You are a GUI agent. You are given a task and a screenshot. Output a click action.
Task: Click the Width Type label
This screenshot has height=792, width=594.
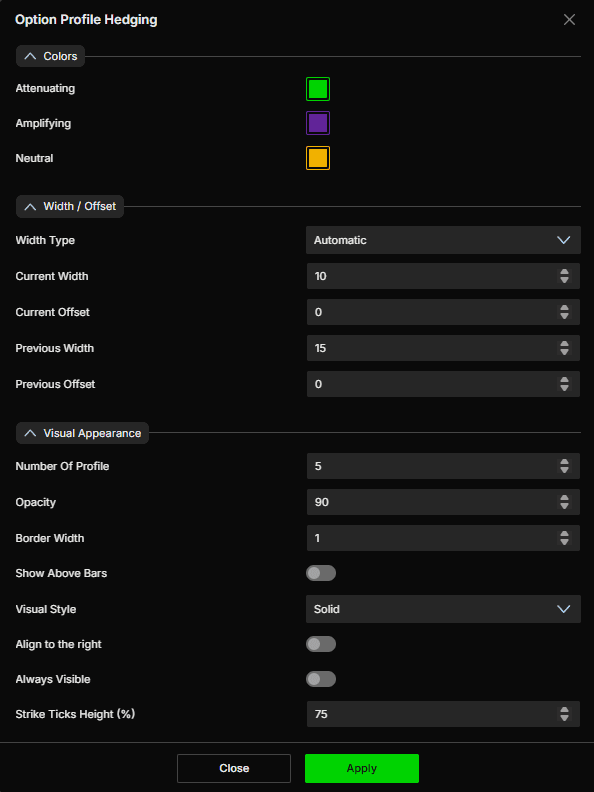pos(45,240)
